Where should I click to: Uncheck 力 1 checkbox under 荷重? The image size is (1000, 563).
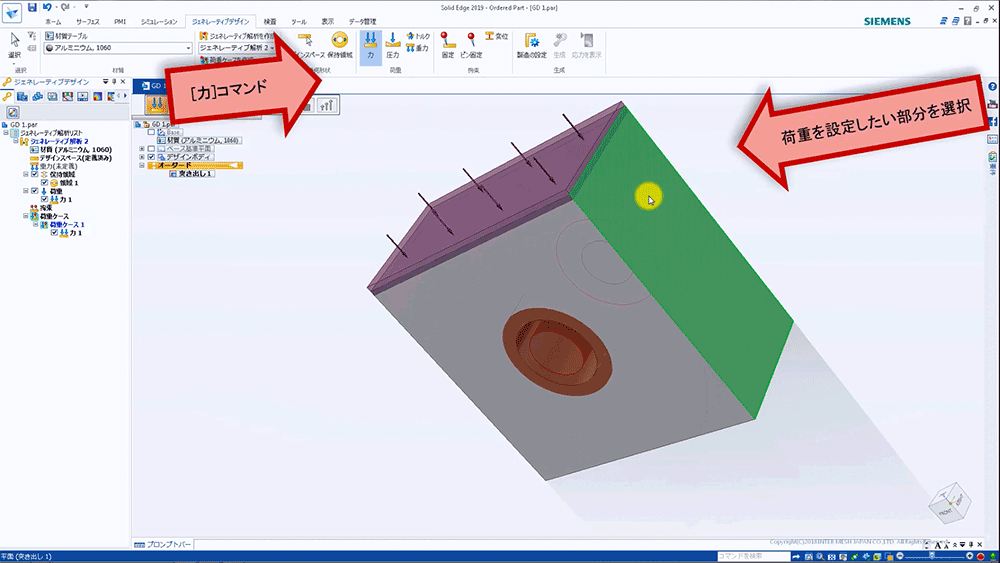point(44,199)
